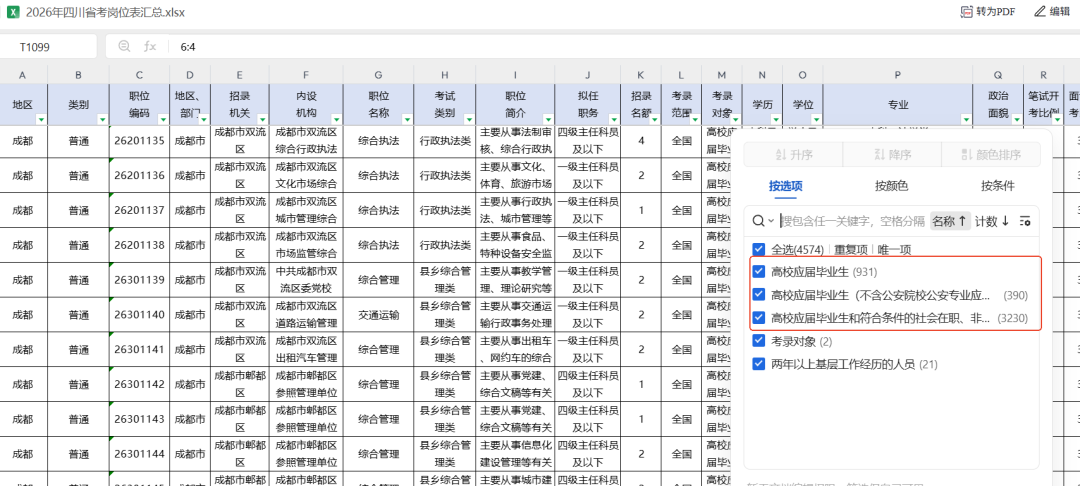Switch to the 按条件 tab
The height and width of the screenshot is (486, 1080).
tap(997, 186)
